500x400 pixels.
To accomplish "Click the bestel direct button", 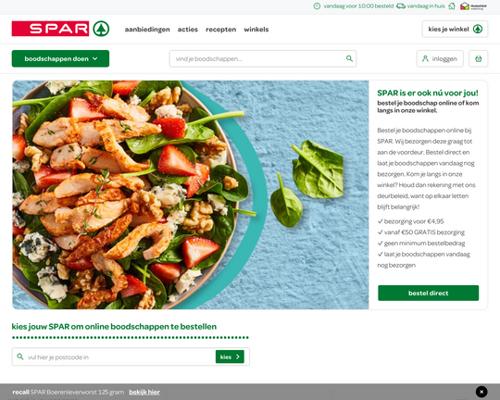I will pyautogui.click(x=428, y=293).
